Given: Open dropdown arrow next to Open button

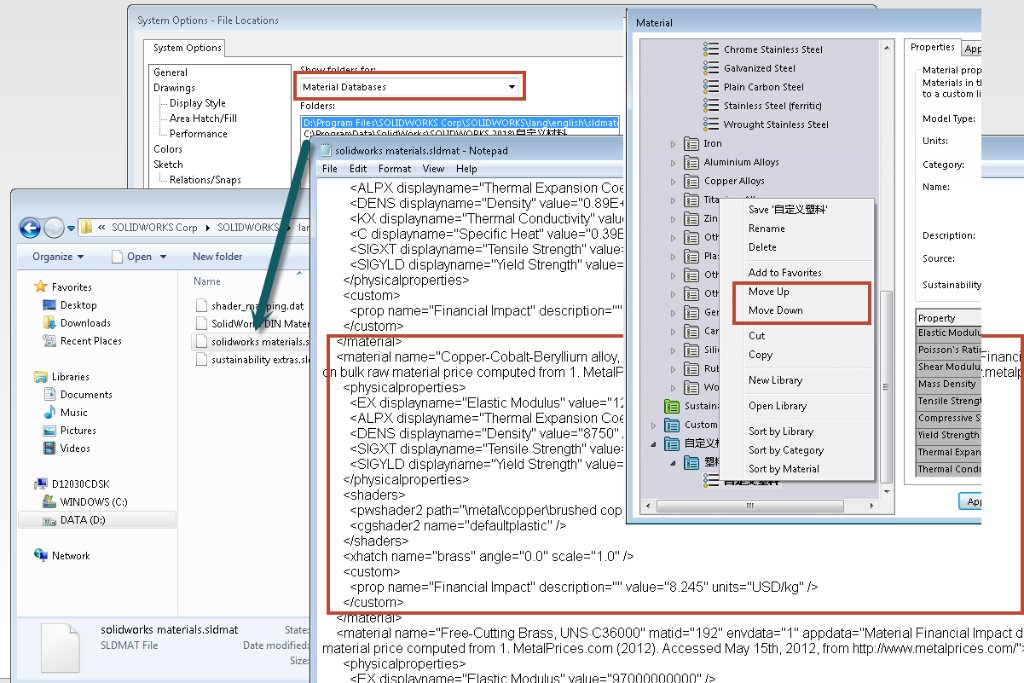Looking at the screenshot, I should click(x=163, y=257).
